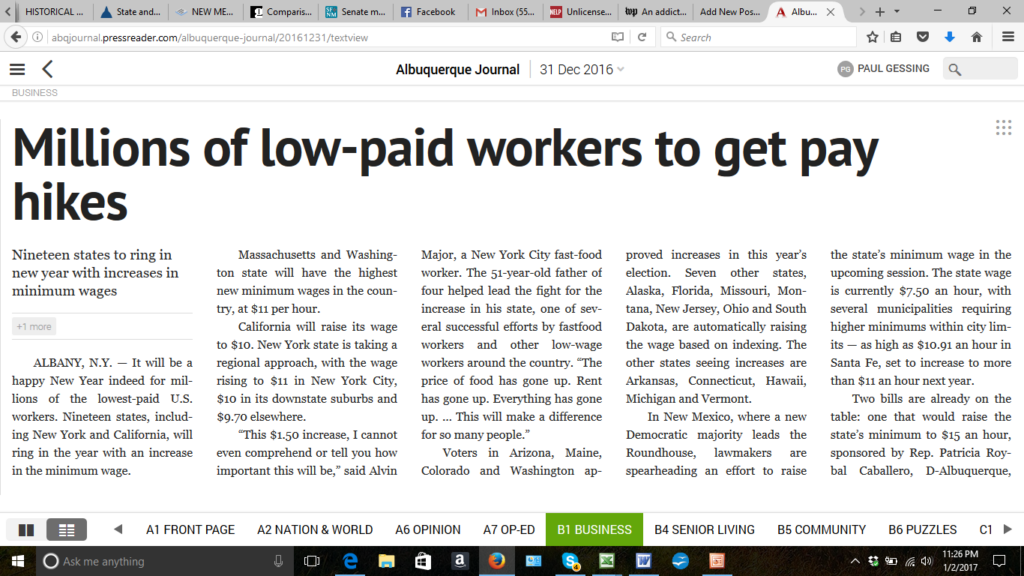This screenshot has height=576, width=1024.
Task: Click the PressReader search box
Action: [979, 69]
